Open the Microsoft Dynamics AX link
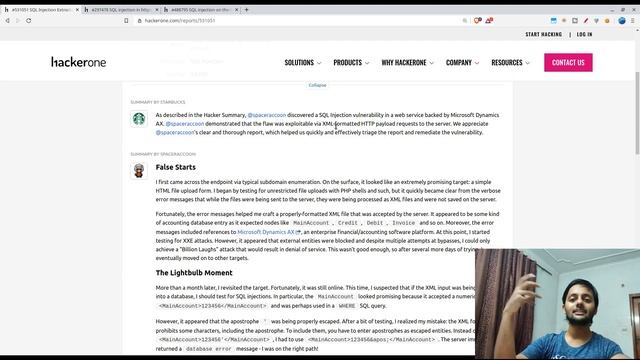The width and height of the screenshot is (640, 360). (x=269, y=232)
